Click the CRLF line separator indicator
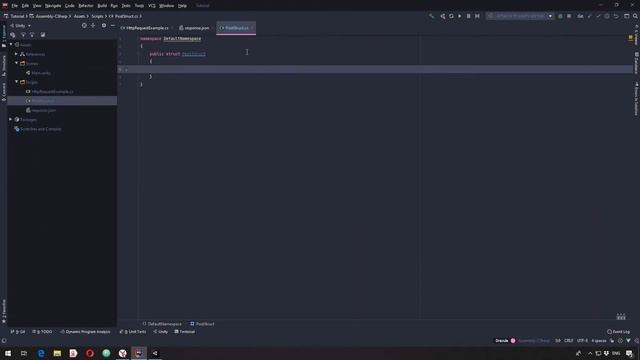This screenshot has height=360, width=640. pyautogui.click(x=568, y=341)
